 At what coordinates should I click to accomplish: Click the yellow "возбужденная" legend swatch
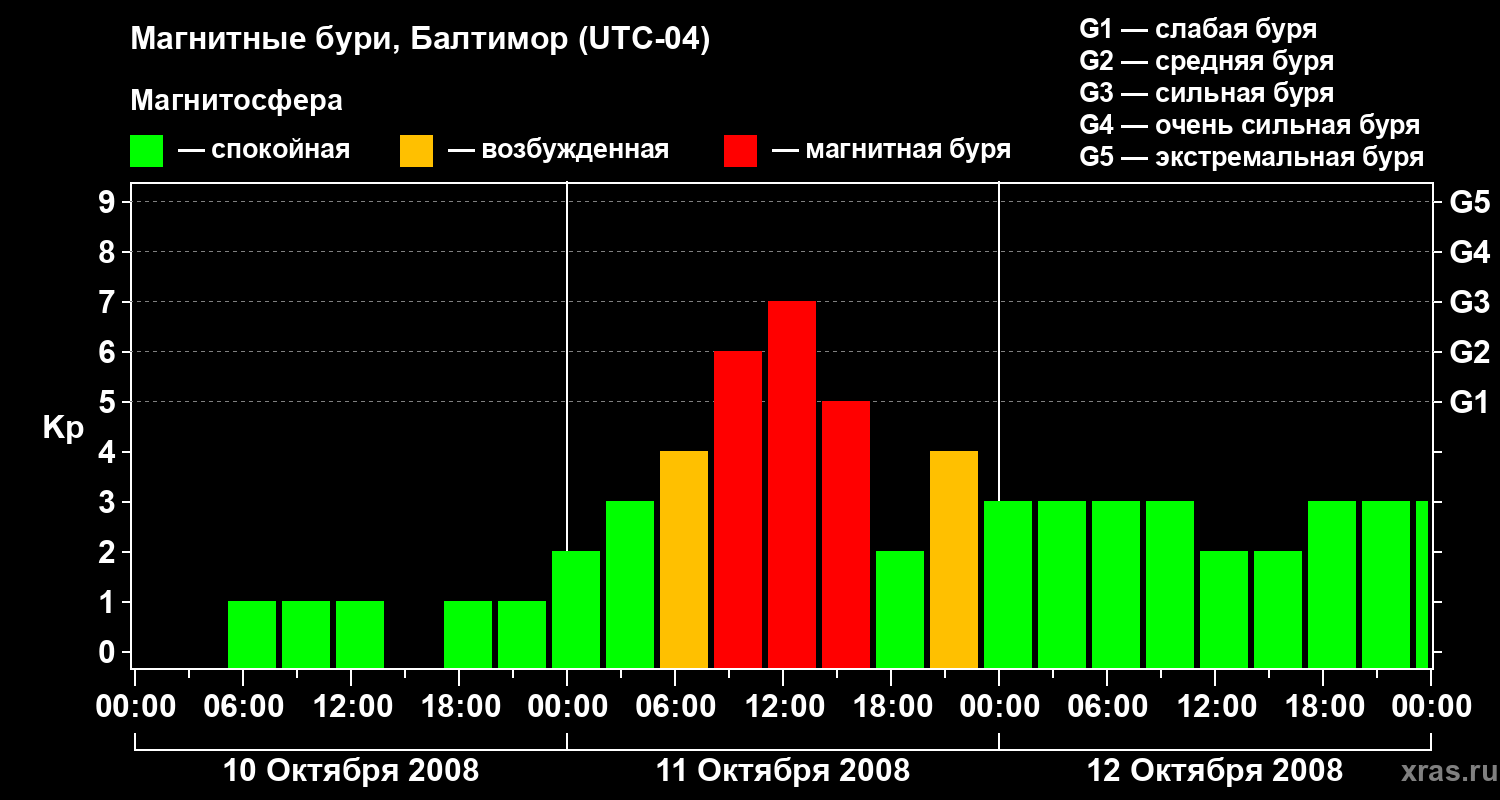click(x=416, y=151)
